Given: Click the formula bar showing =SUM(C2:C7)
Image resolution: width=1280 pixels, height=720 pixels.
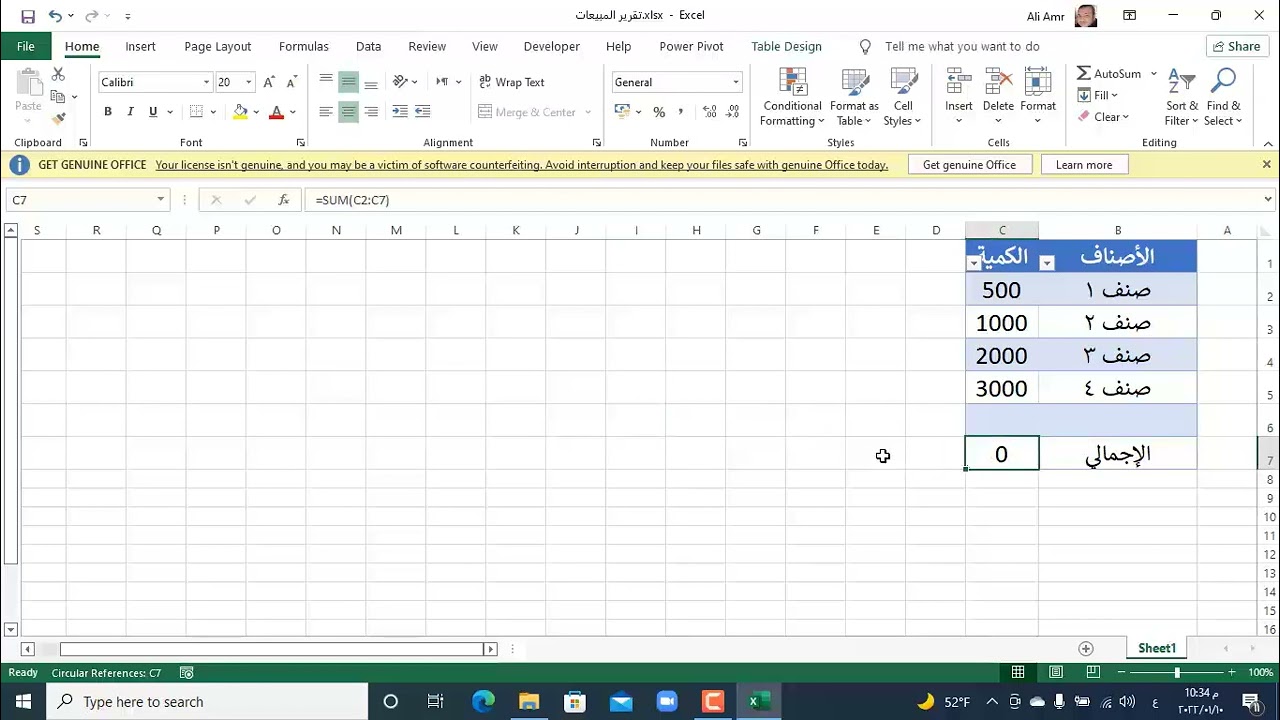Looking at the screenshot, I should click(784, 200).
